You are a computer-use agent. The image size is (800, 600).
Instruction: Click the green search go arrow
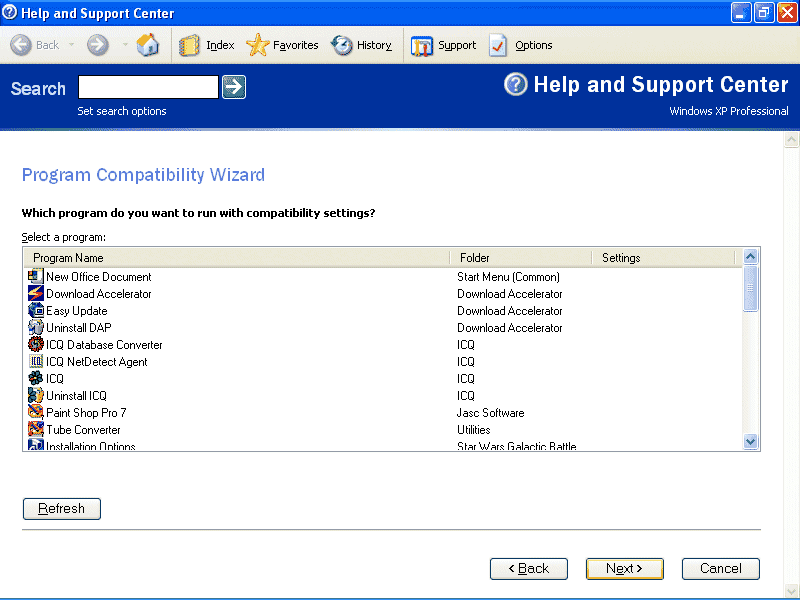pos(233,87)
